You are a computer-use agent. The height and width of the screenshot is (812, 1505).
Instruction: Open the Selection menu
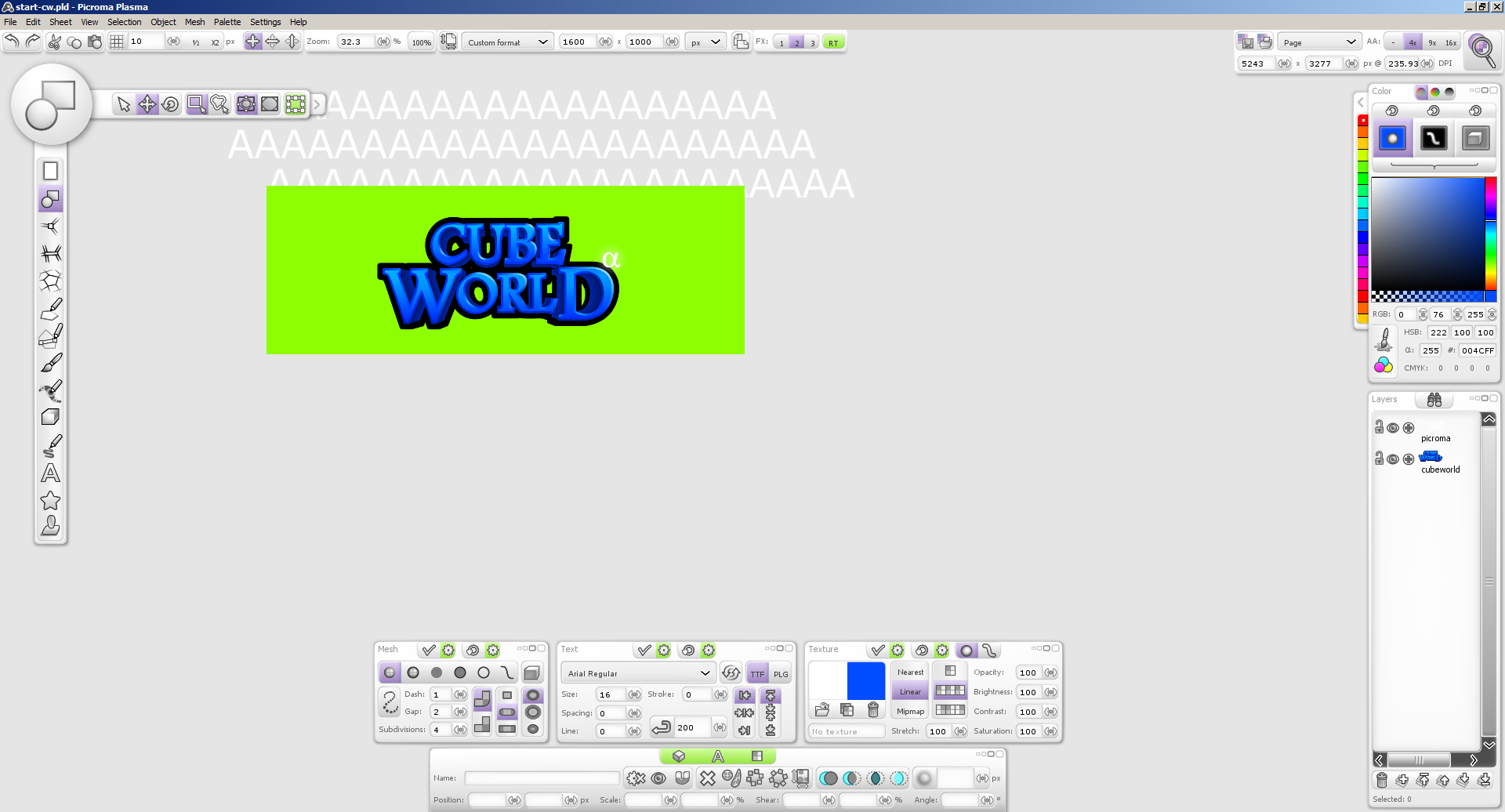click(x=125, y=22)
